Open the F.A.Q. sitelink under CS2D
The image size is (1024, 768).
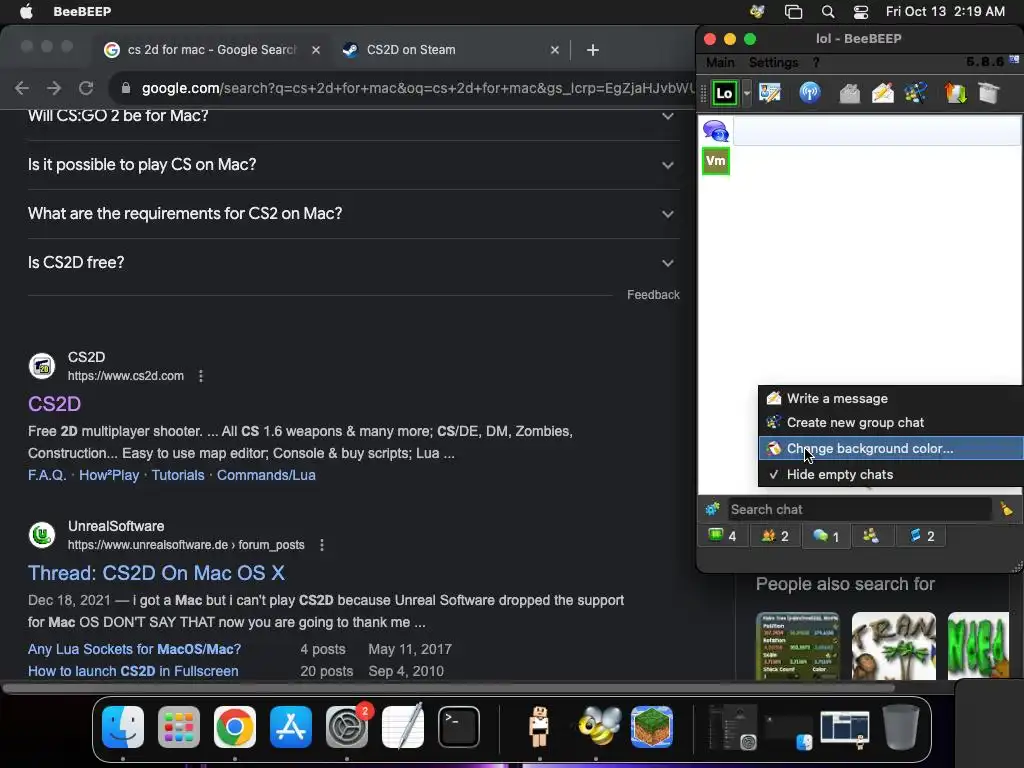47,475
